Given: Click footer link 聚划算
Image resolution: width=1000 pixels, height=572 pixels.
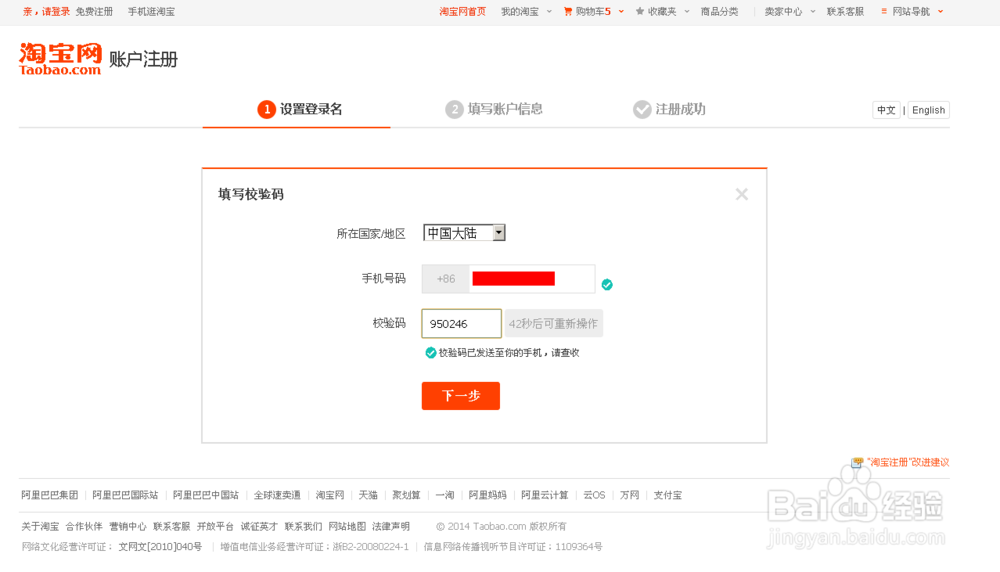Looking at the screenshot, I should point(406,495).
